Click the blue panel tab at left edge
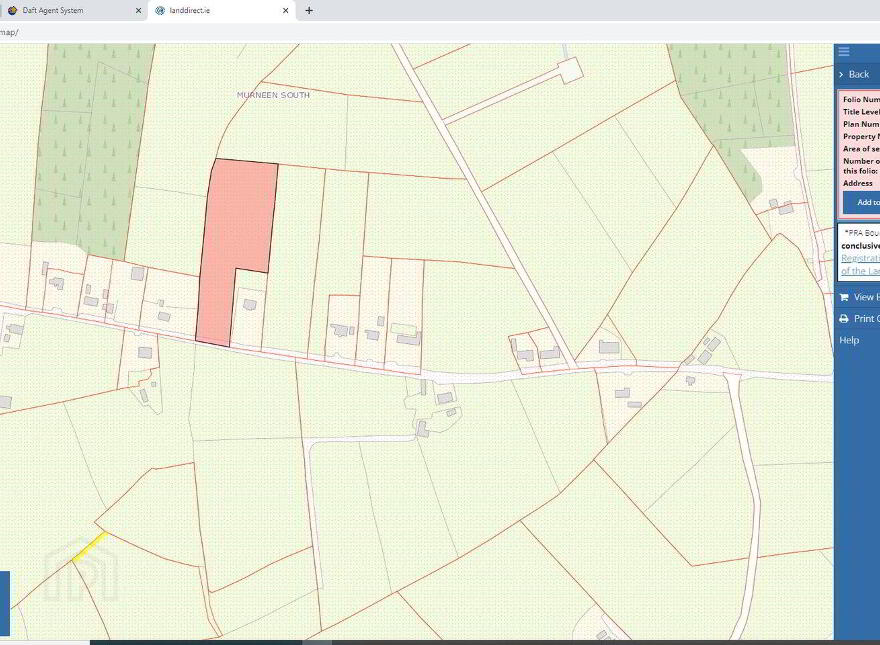 (x=4, y=603)
